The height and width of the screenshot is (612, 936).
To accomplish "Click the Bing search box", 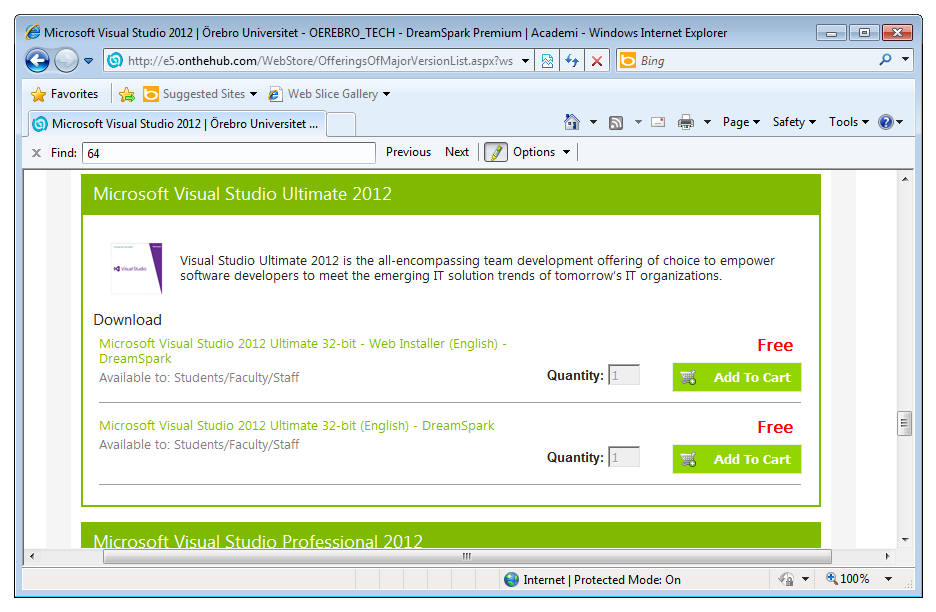I will pos(746,60).
